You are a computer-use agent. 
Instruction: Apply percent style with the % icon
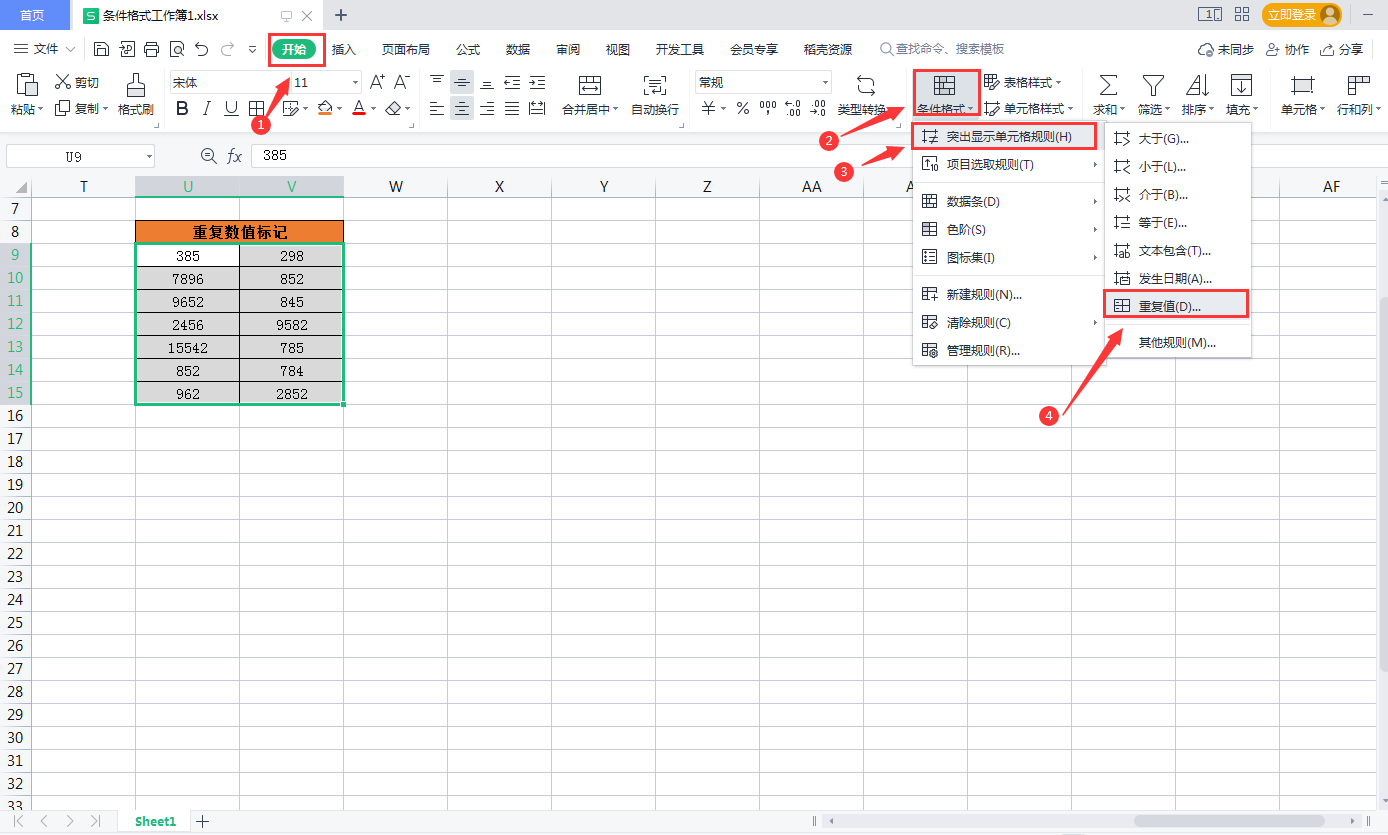tap(743, 108)
